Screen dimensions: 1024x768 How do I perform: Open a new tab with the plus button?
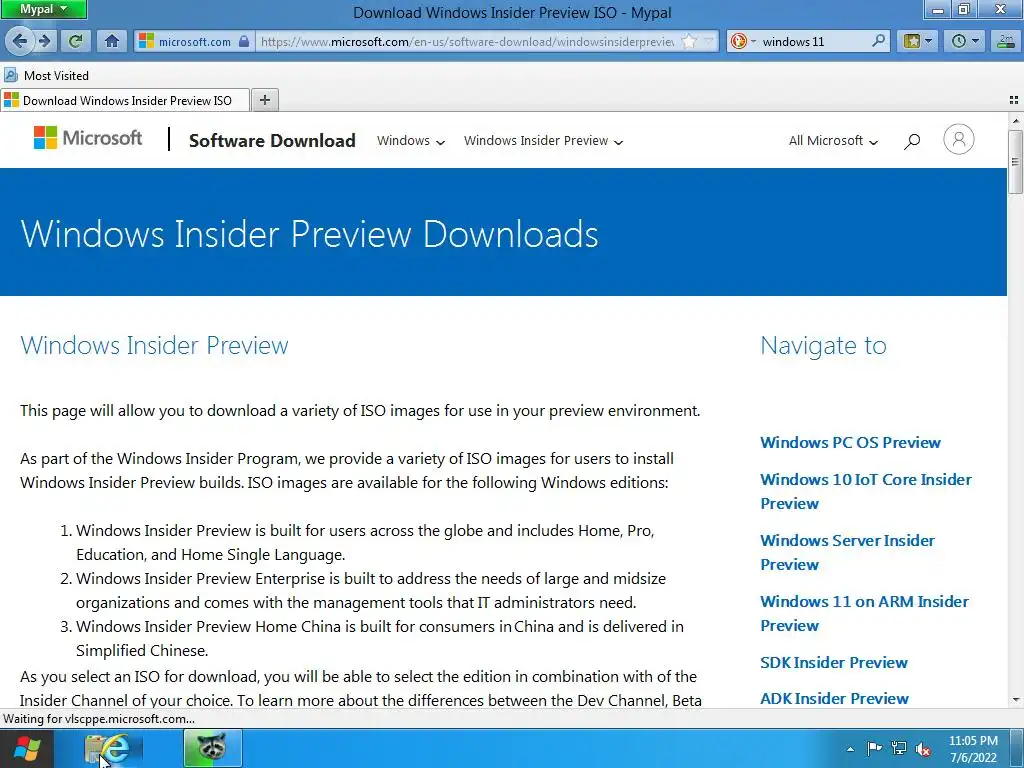tap(264, 100)
